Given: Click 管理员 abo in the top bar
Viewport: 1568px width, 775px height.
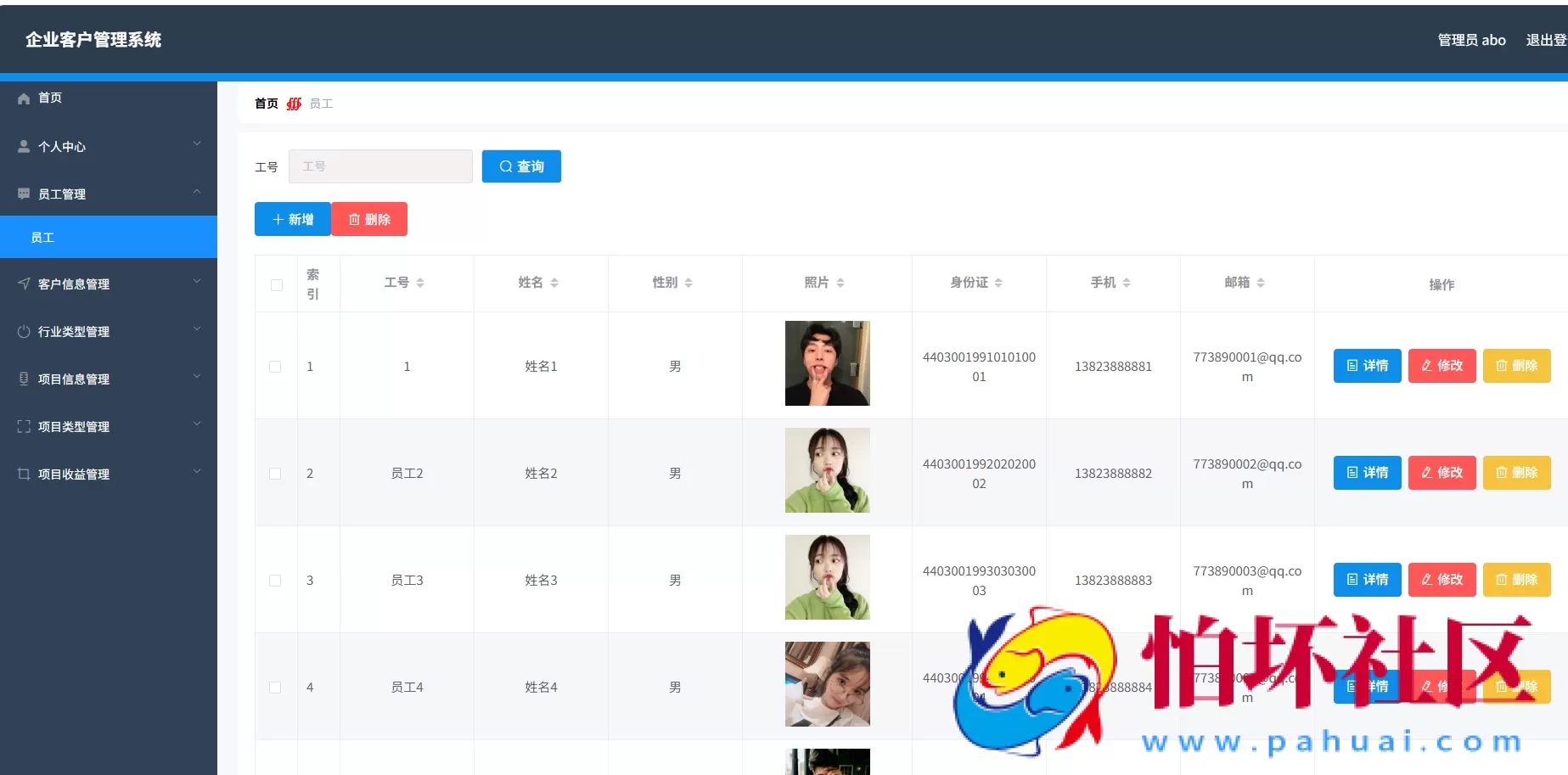Looking at the screenshot, I should [1470, 39].
